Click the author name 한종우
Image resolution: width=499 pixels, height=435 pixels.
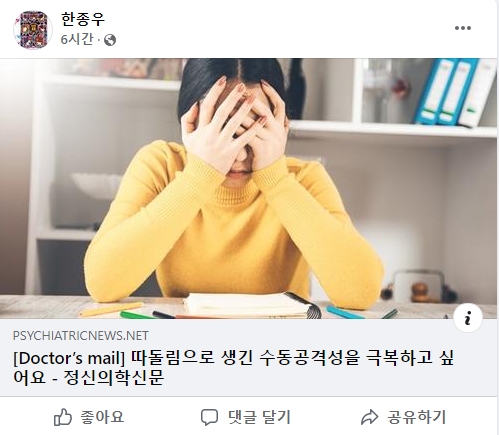(83, 19)
